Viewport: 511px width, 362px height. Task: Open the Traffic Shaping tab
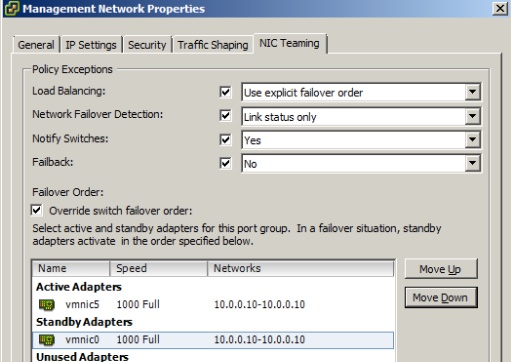click(213, 45)
